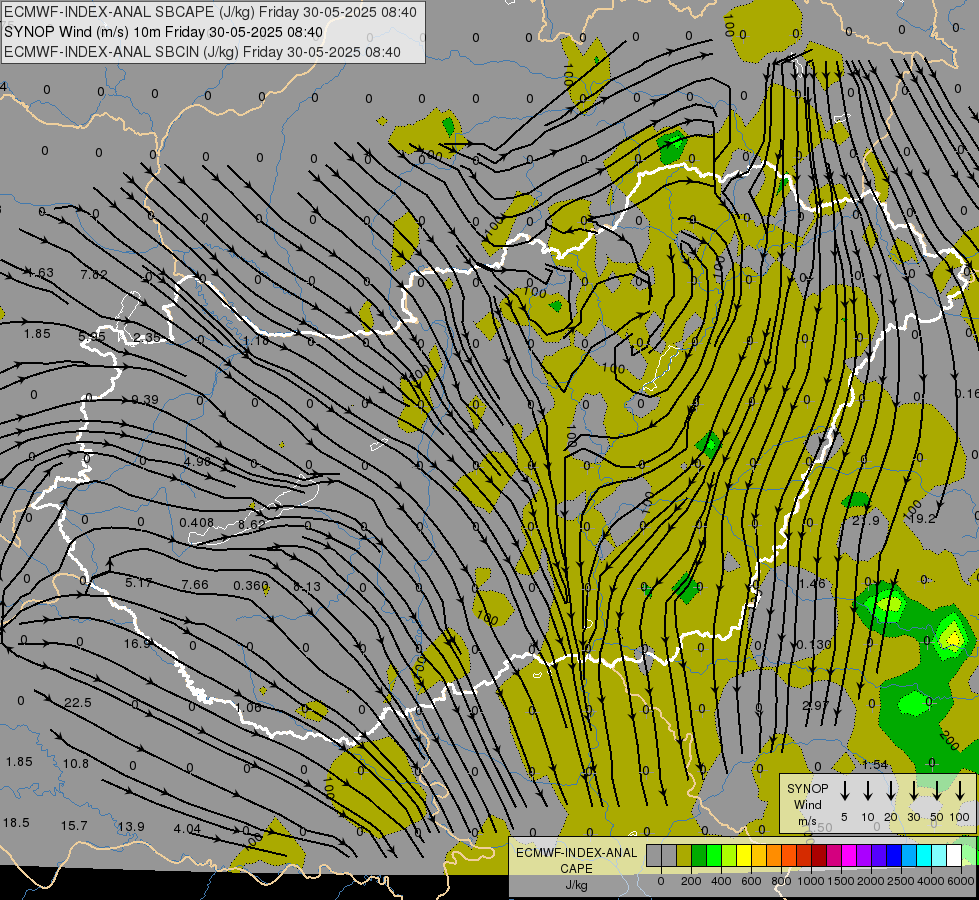
Task: Click the 9.39 wind value on the map
Action: [145, 399]
